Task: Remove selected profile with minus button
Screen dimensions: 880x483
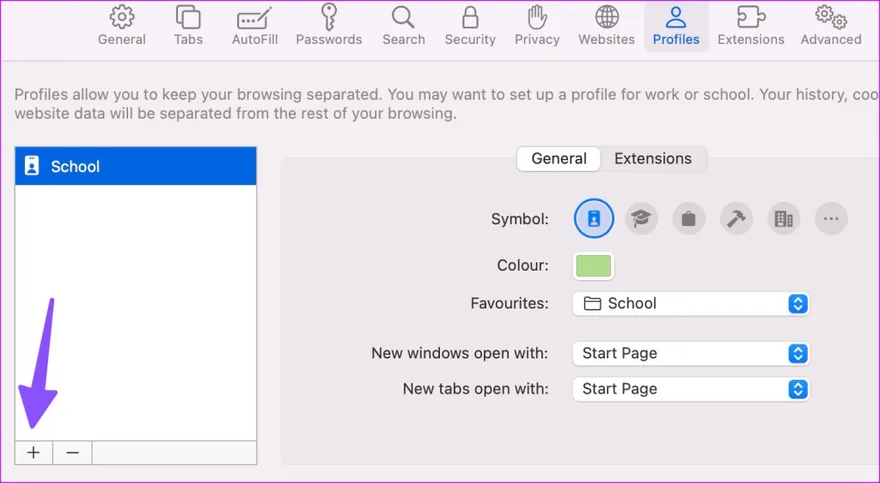Action: pos(72,453)
